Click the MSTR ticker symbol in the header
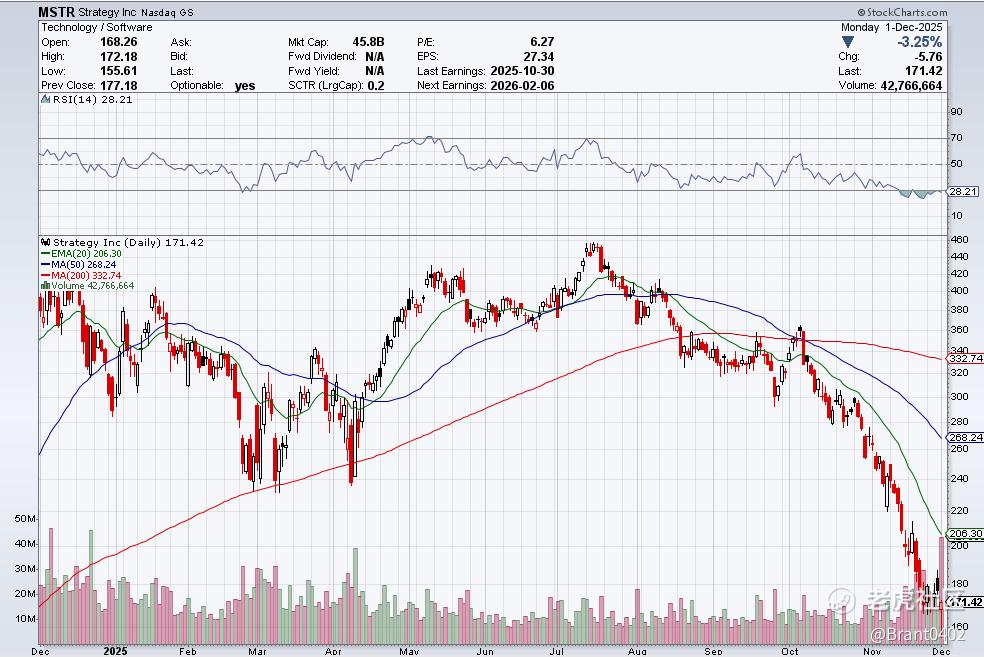984x657 pixels. [x=56, y=12]
